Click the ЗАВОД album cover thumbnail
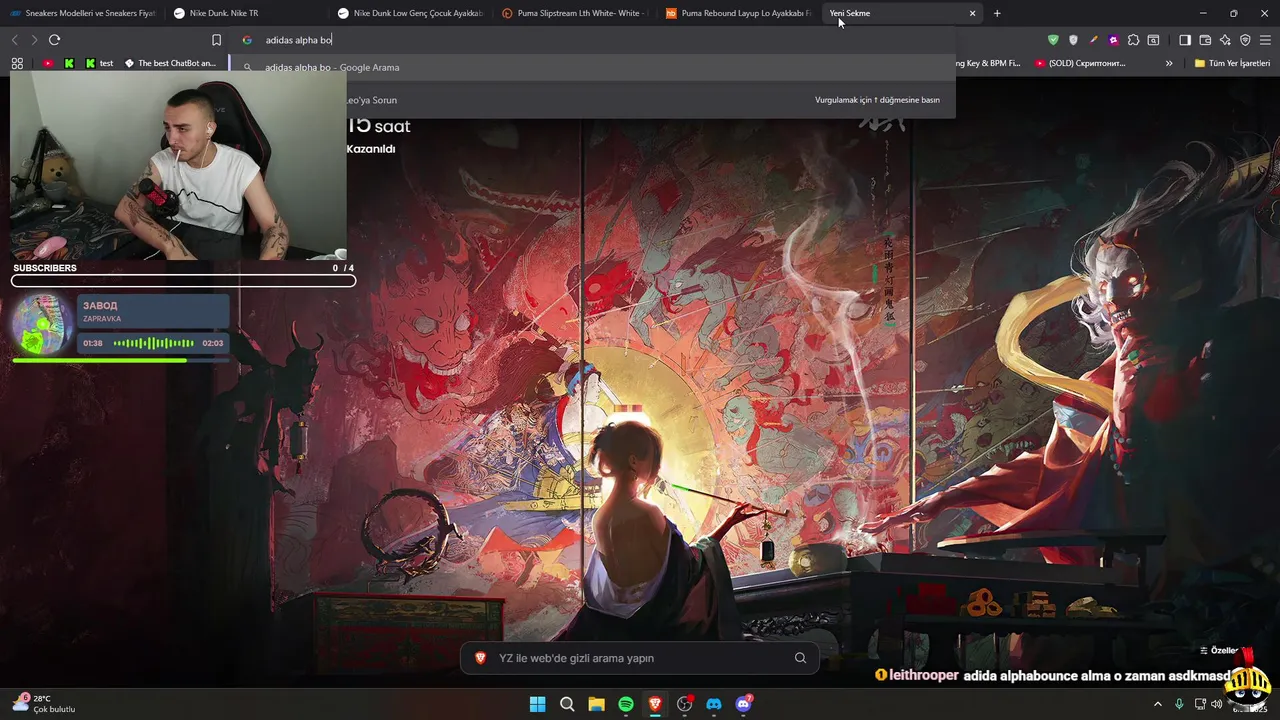This screenshot has height=720, width=1280. coord(41,324)
